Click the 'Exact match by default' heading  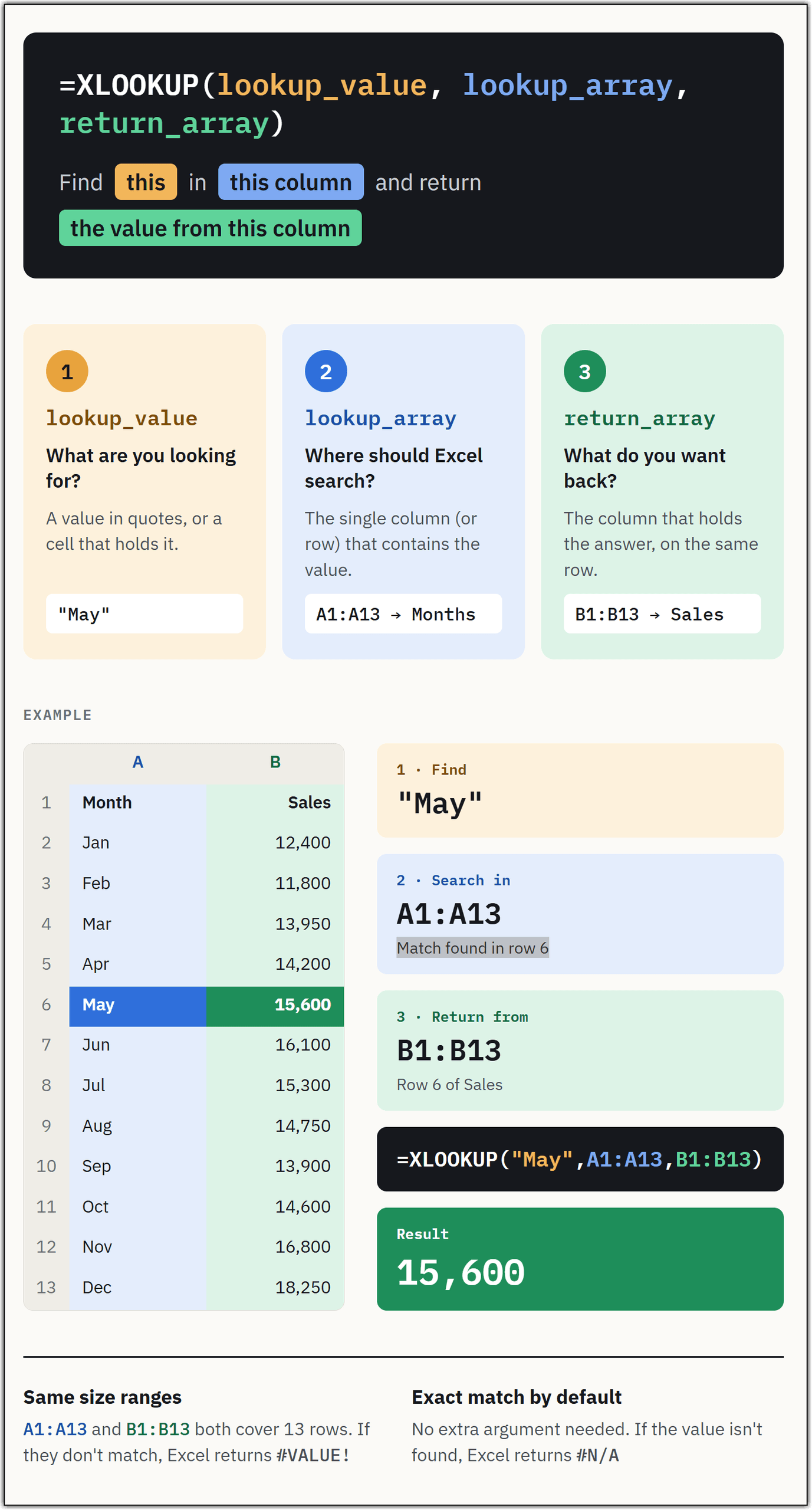[516, 1397]
